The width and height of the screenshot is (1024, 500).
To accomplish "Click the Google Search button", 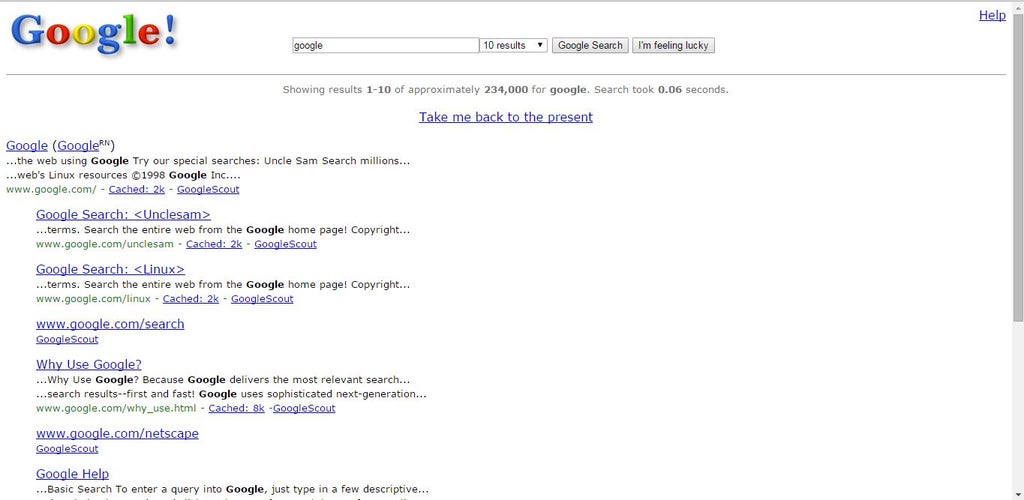I will click(x=590, y=45).
